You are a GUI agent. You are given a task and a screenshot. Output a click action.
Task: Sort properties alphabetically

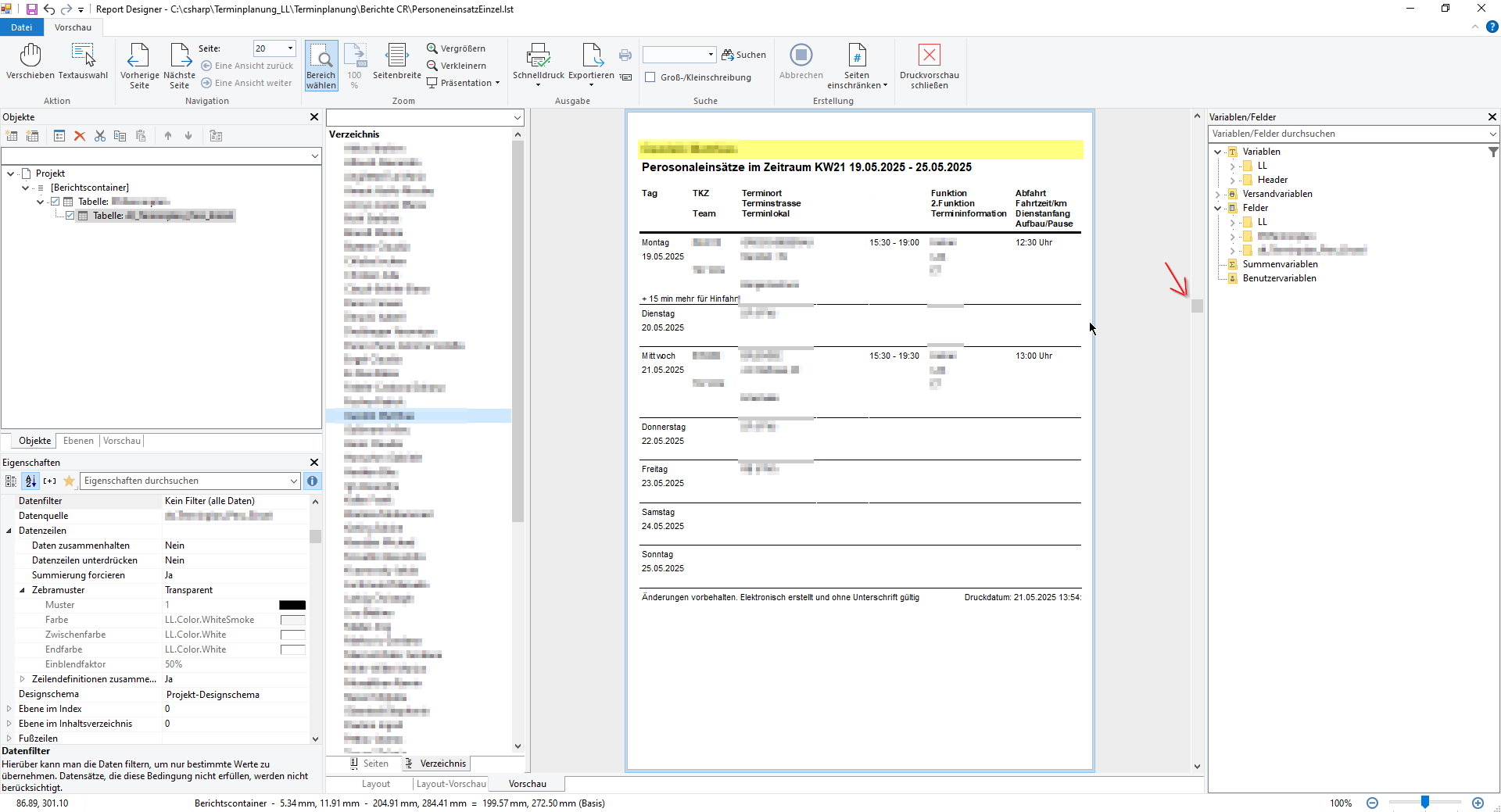pos(30,481)
